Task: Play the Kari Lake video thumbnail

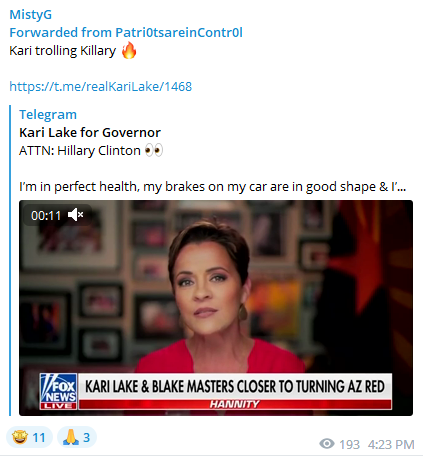Action: pos(216,308)
